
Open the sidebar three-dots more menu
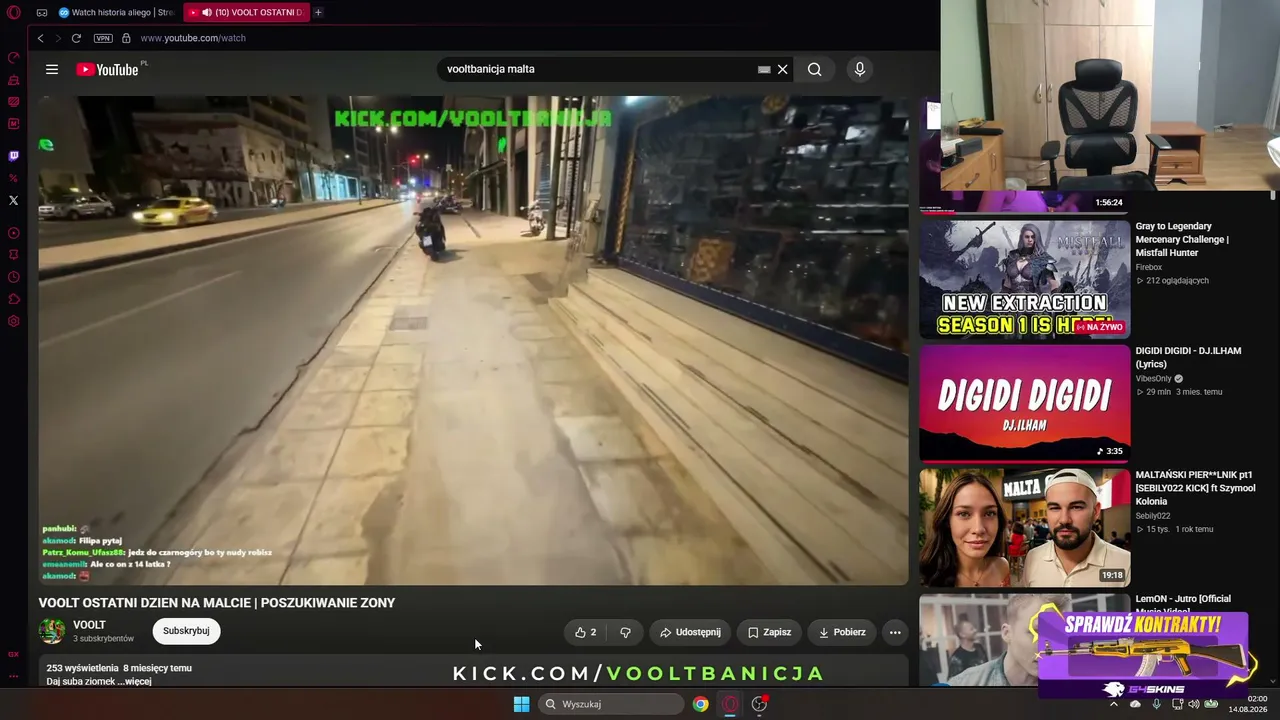pyautogui.click(x=14, y=676)
